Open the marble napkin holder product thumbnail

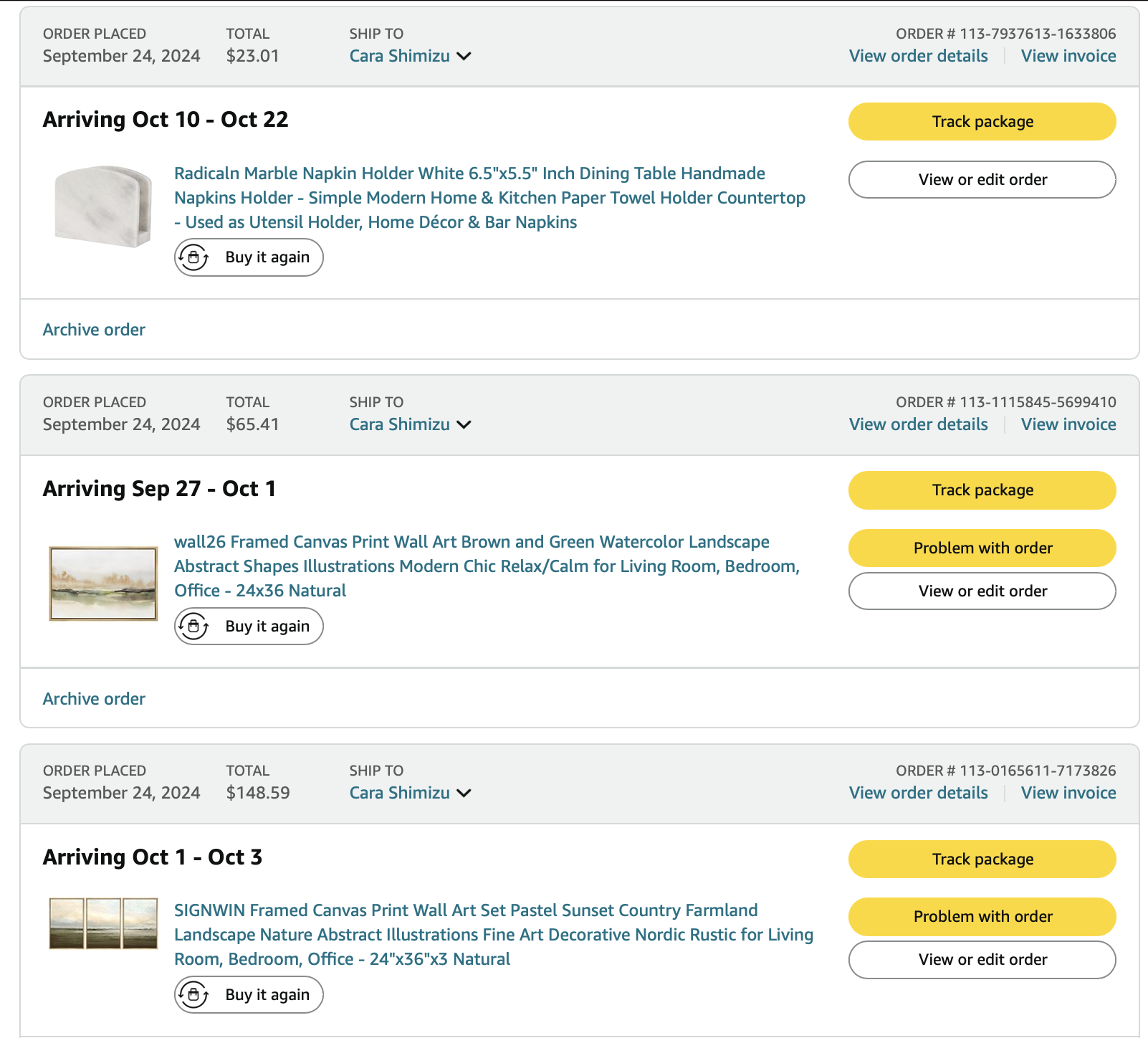coord(103,206)
